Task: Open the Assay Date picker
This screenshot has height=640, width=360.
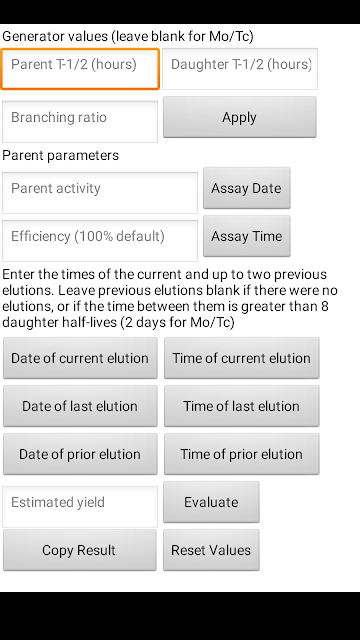Action: (247, 188)
